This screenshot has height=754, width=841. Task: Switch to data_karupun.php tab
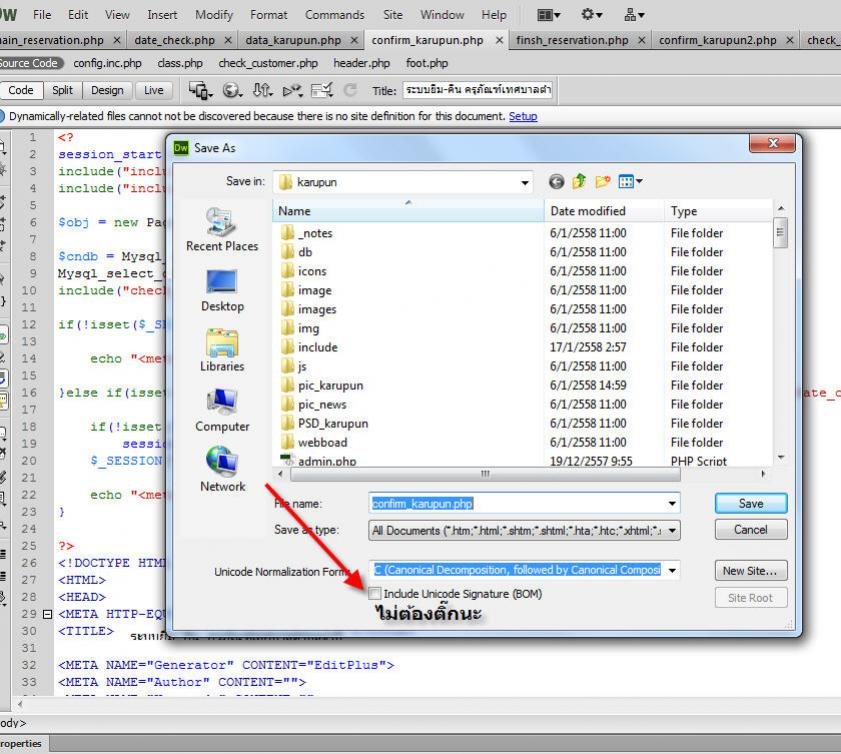click(x=293, y=40)
